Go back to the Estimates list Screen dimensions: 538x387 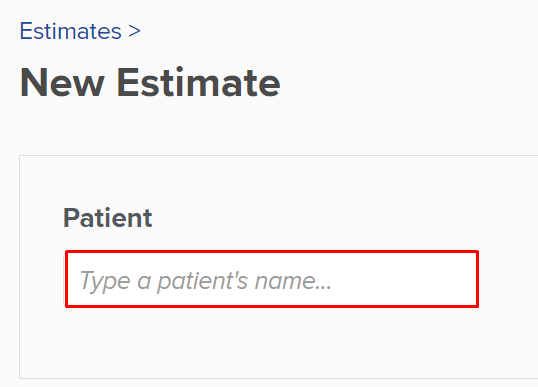(x=70, y=31)
